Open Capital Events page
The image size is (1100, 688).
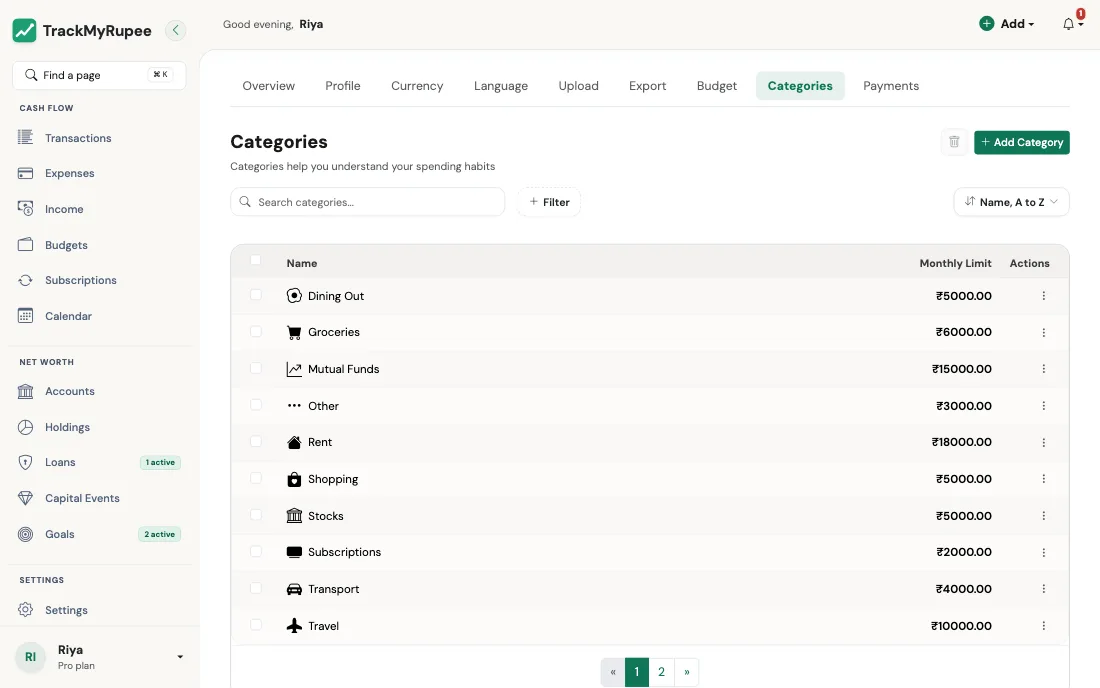pyautogui.click(x=82, y=498)
